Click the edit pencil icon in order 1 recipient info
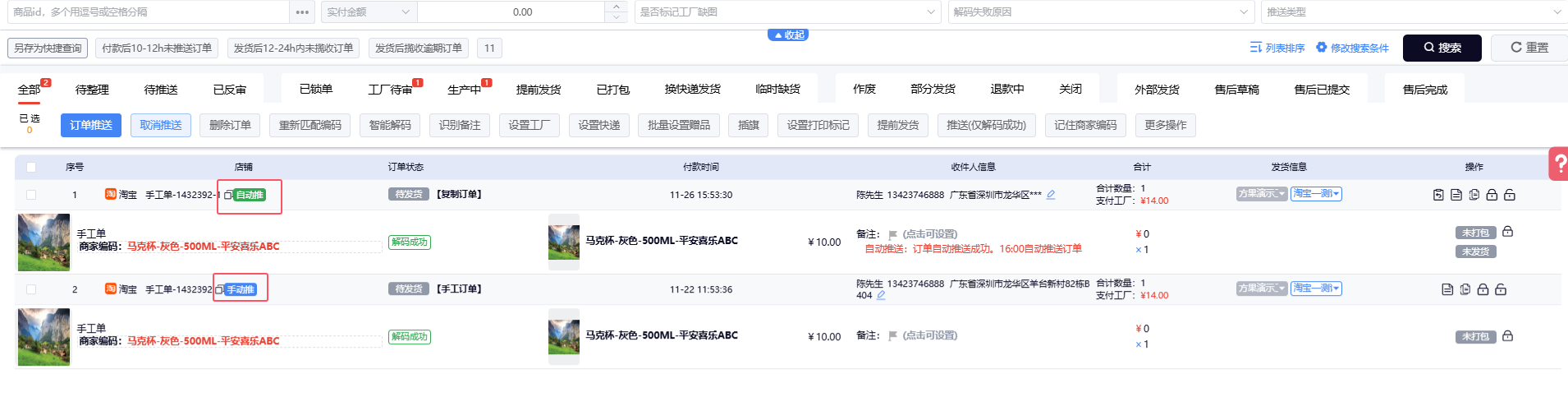1568x420 pixels. pos(1051,195)
